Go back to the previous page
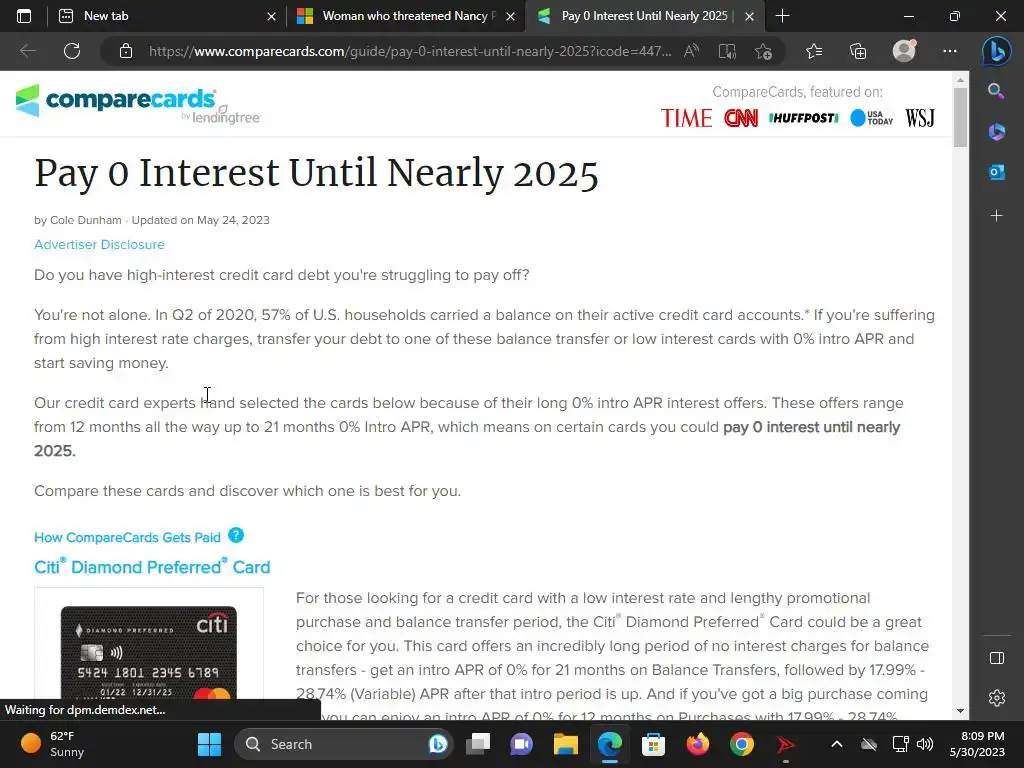This screenshot has width=1024, height=768. point(27,51)
